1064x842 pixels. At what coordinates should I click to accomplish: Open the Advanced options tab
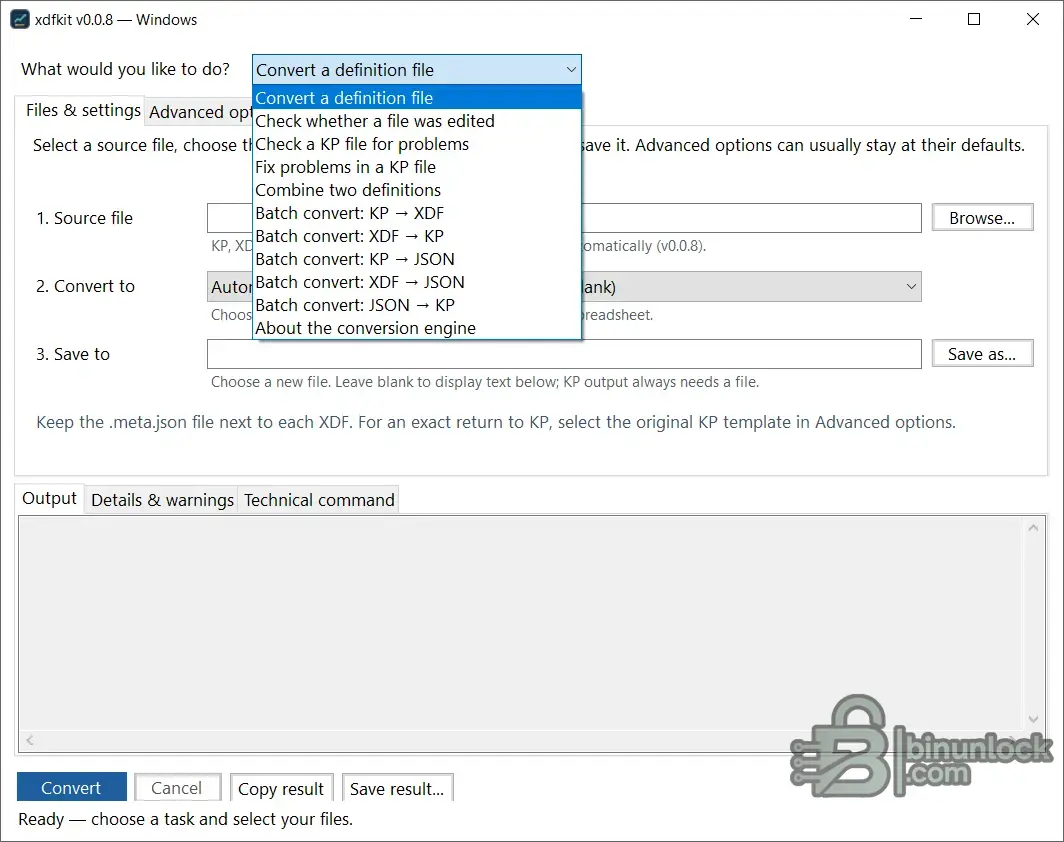click(200, 112)
